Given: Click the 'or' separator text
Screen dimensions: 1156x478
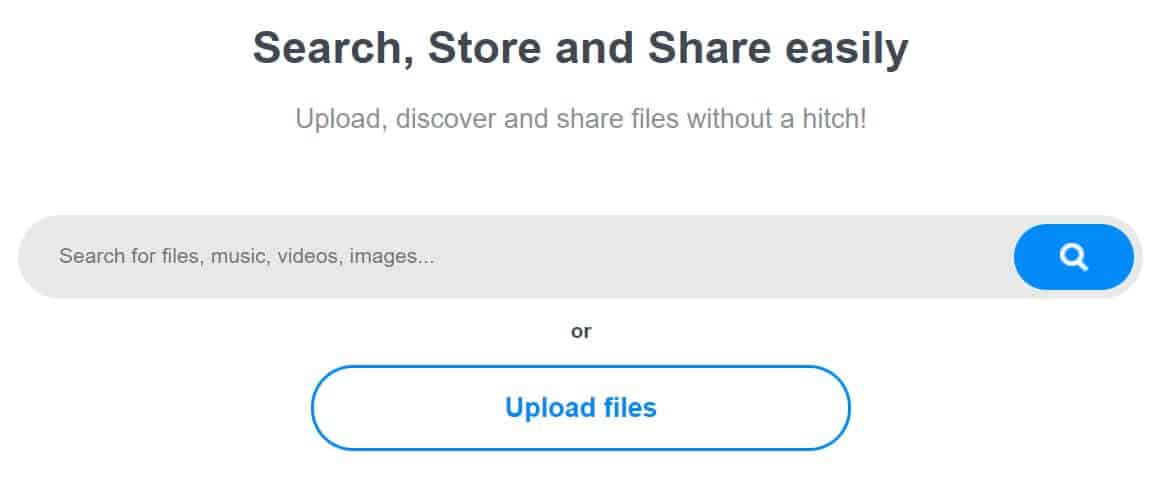Looking at the screenshot, I should tap(581, 332).
